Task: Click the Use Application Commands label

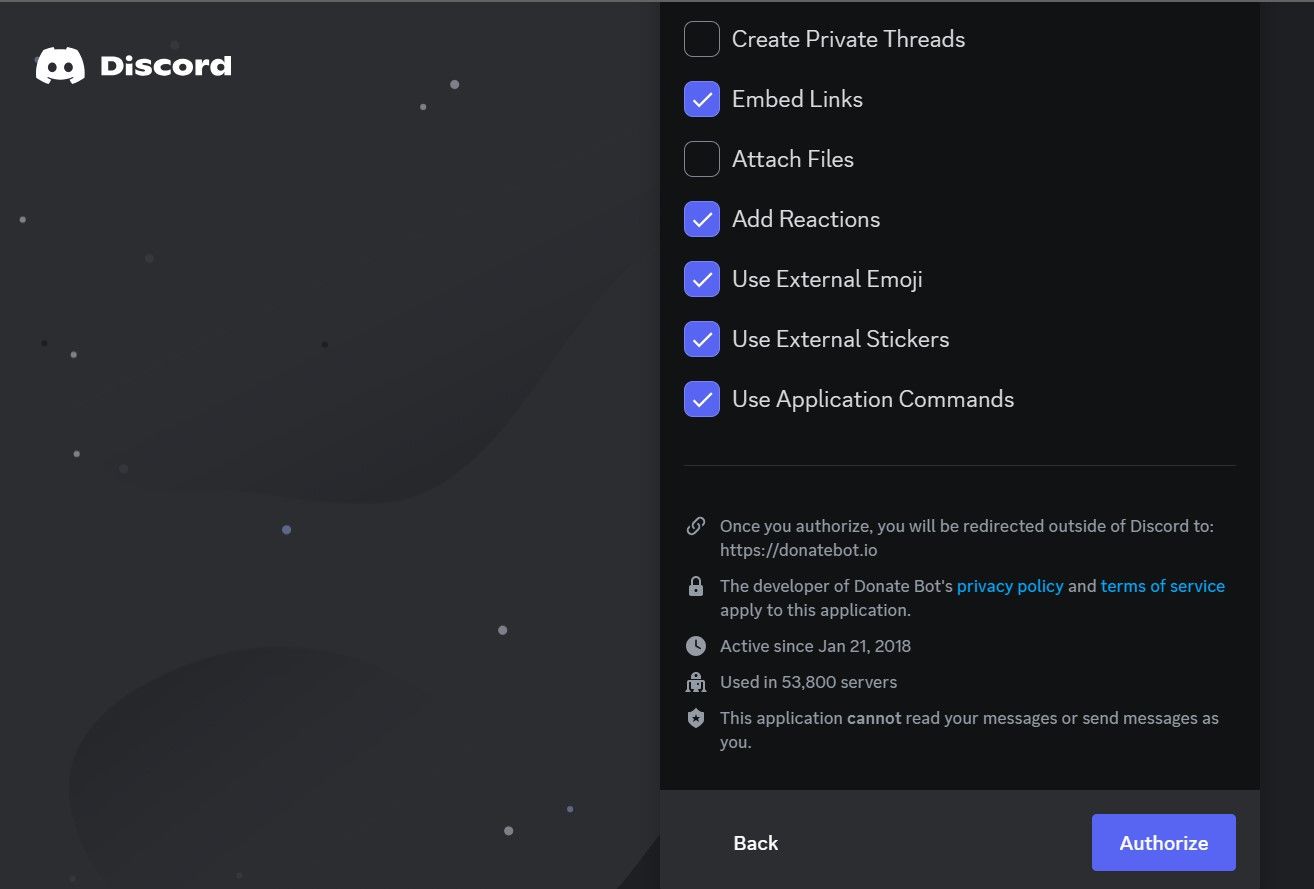Action: point(873,399)
